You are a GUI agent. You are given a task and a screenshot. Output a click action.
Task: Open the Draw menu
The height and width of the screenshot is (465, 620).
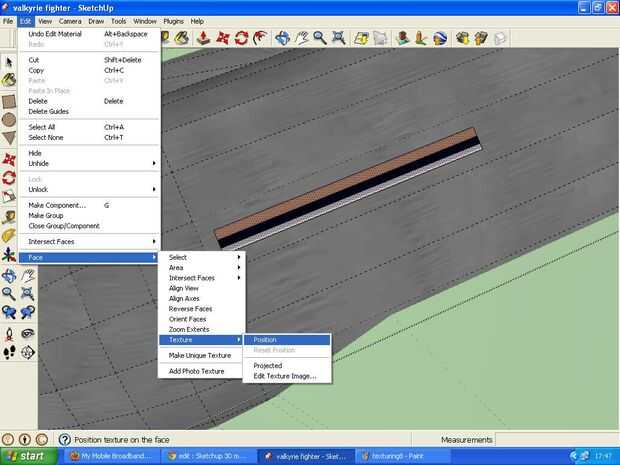coord(96,21)
